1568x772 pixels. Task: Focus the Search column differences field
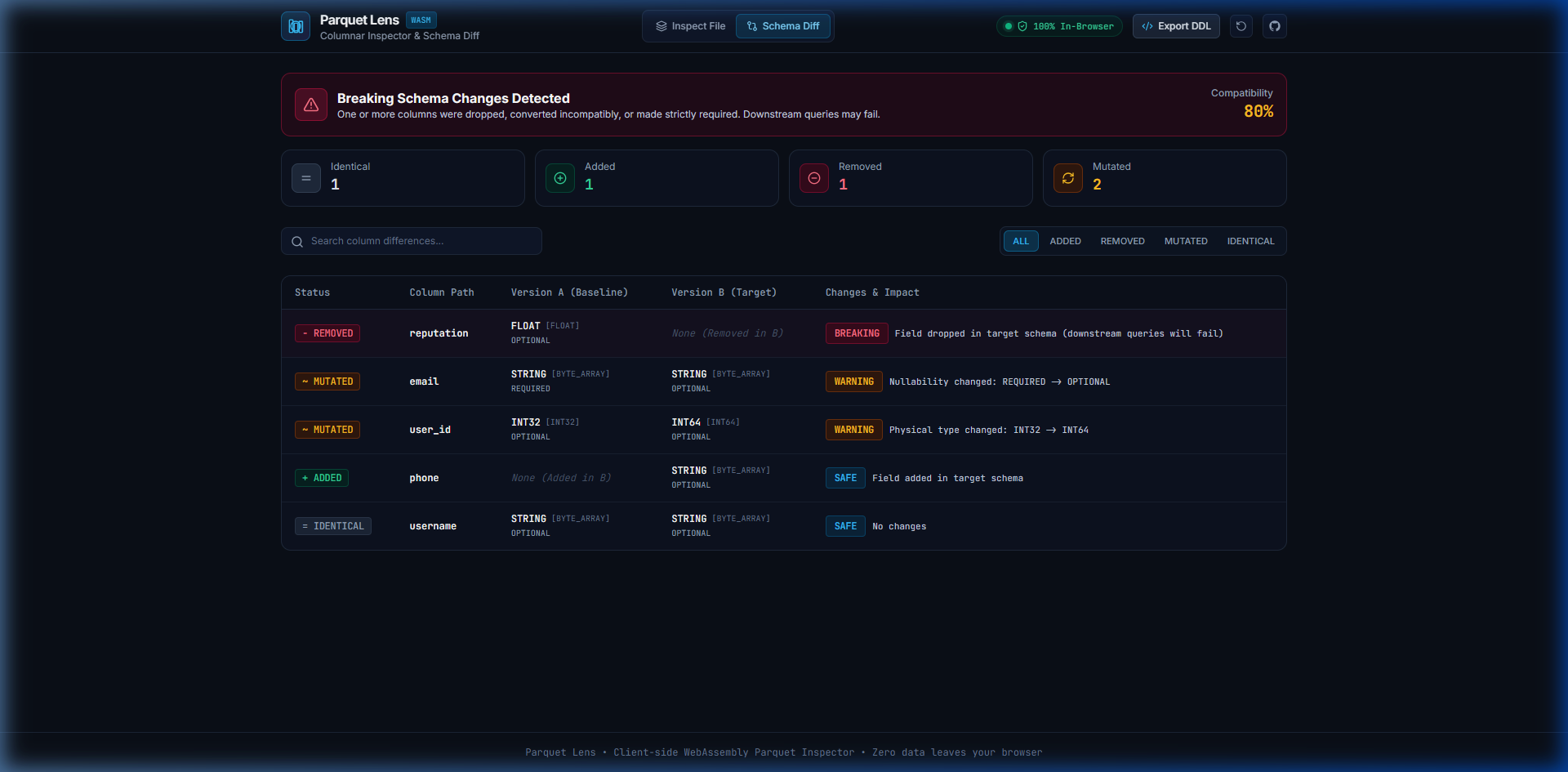pos(412,241)
